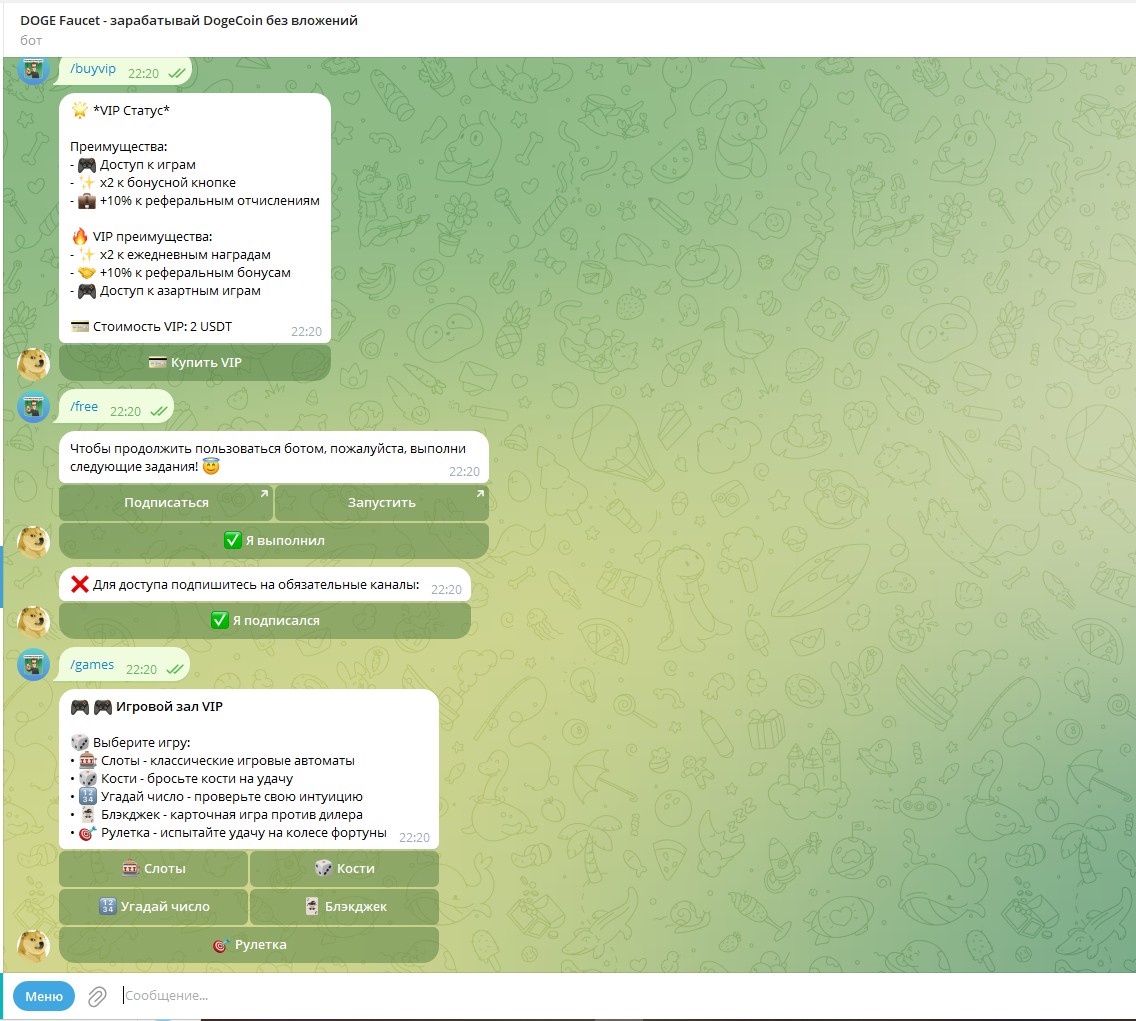This screenshot has width=1136, height=1021.
Task: Click the Я подписался button
Action: point(265,620)
